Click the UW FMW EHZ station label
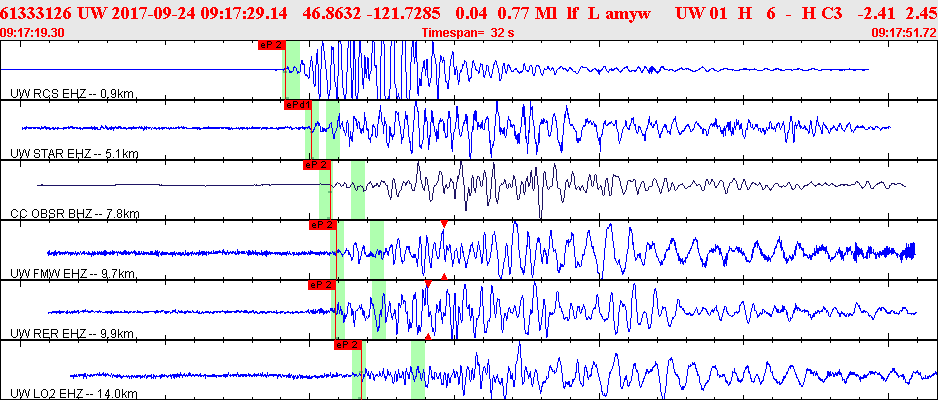 (73, 274)
